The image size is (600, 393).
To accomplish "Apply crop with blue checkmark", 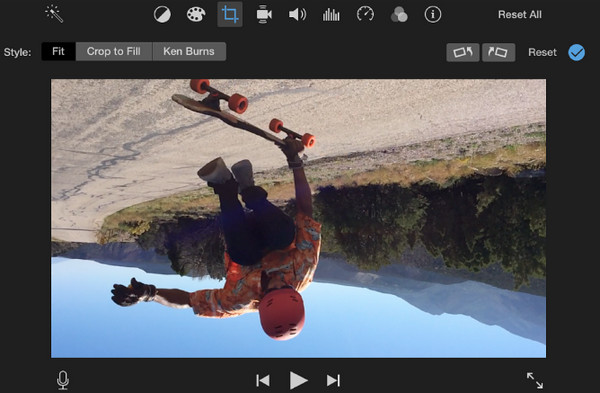I will (576, 52).
